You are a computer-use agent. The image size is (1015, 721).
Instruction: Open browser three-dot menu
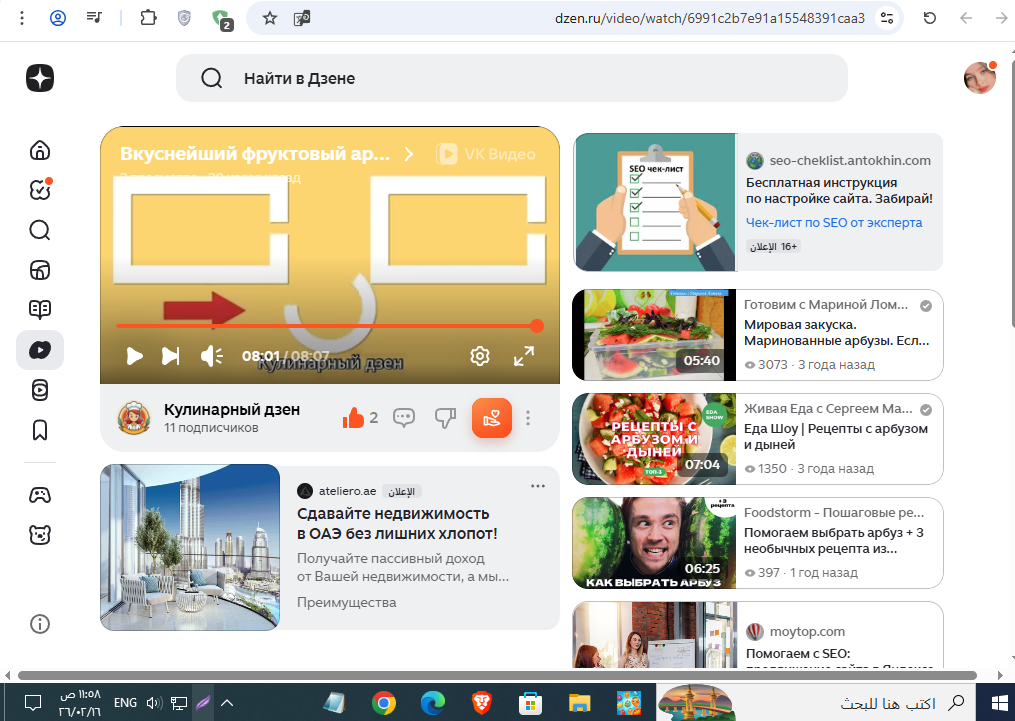tap(22, 18)
